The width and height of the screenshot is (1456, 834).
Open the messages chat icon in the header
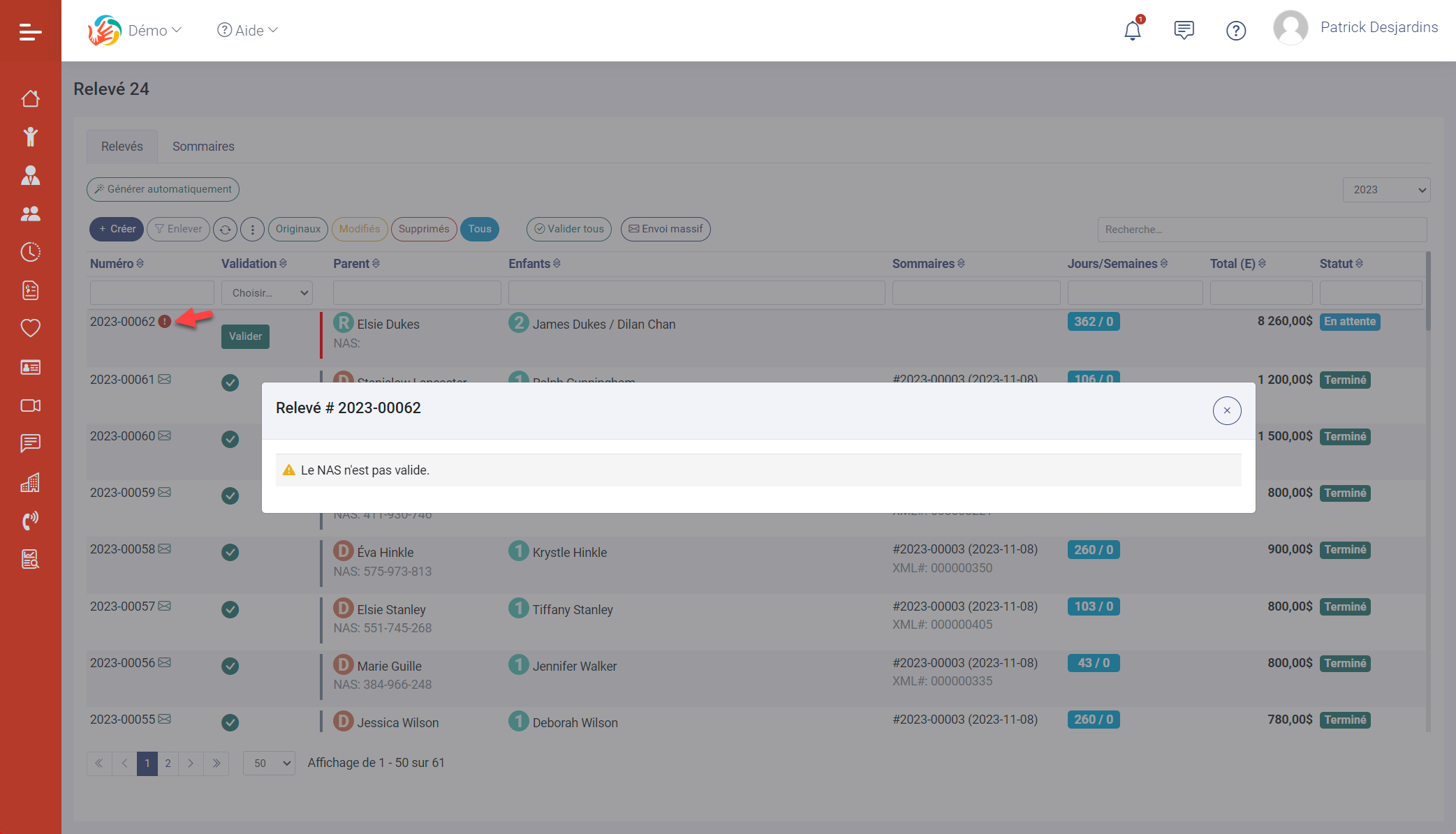tap(1184, 31)
